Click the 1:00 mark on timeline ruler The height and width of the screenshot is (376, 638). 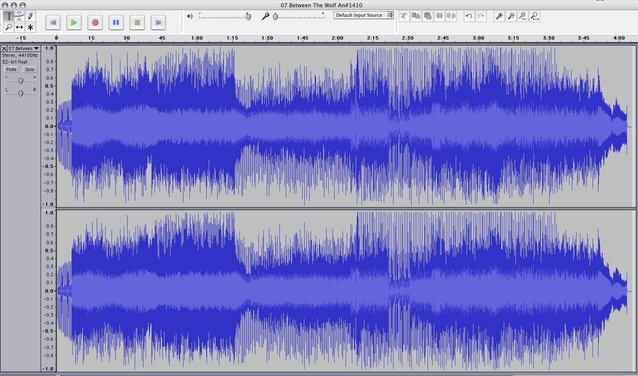pyautogui.click(x=197, y=38)
